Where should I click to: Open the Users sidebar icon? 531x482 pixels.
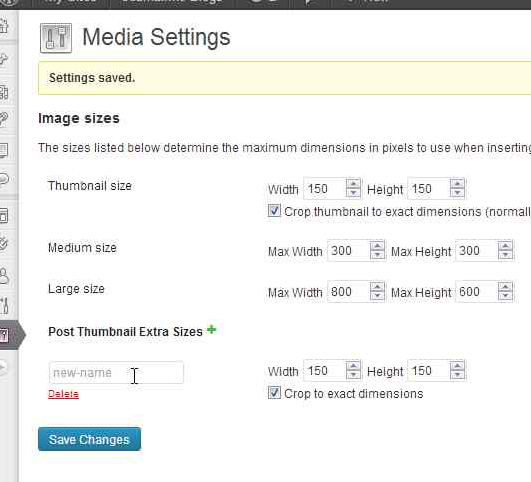point(4,276)
